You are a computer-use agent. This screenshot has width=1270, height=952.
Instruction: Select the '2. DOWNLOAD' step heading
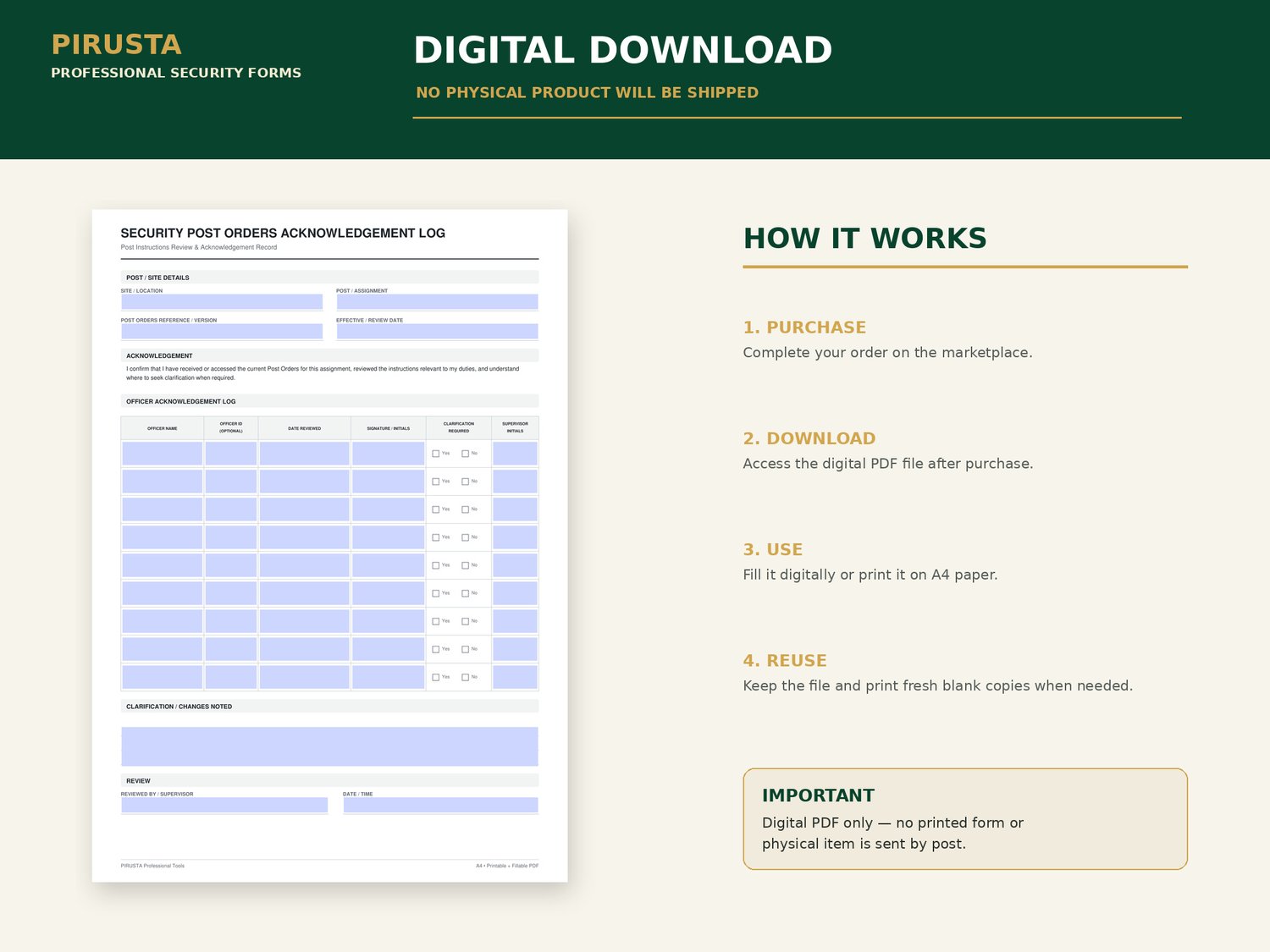809,438
